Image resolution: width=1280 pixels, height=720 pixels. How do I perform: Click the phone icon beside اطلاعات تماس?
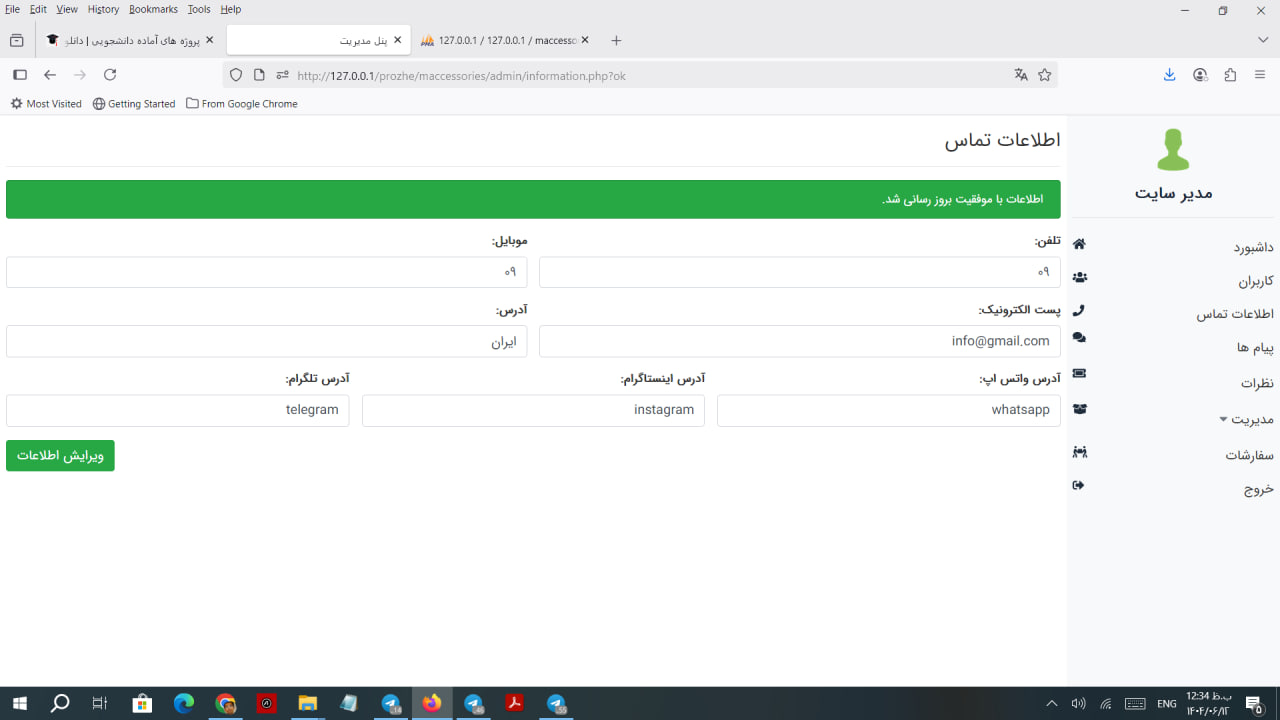pos(1079,311)
